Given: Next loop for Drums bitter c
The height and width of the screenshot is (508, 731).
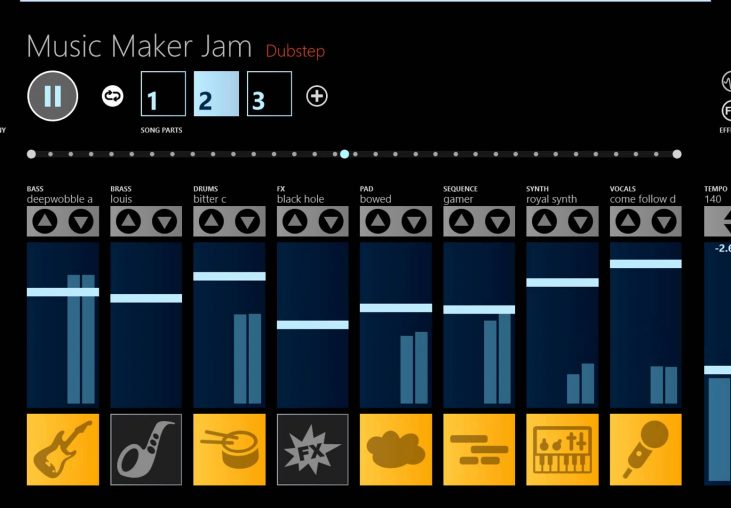Looking at the screenshot, I should coord(248,221).
